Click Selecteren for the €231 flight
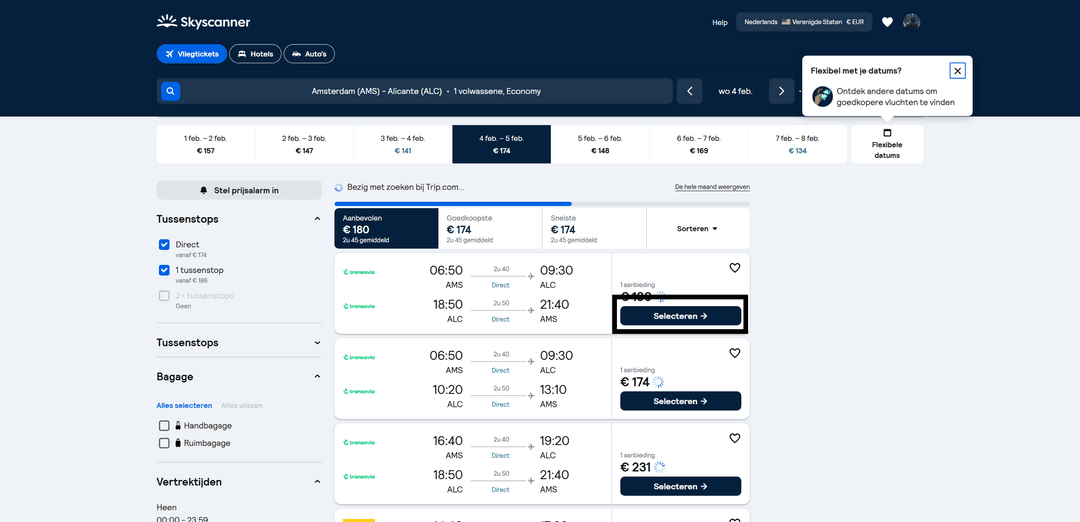The width and height of the screenshot is (1080, 522). [x=681, y=486]
